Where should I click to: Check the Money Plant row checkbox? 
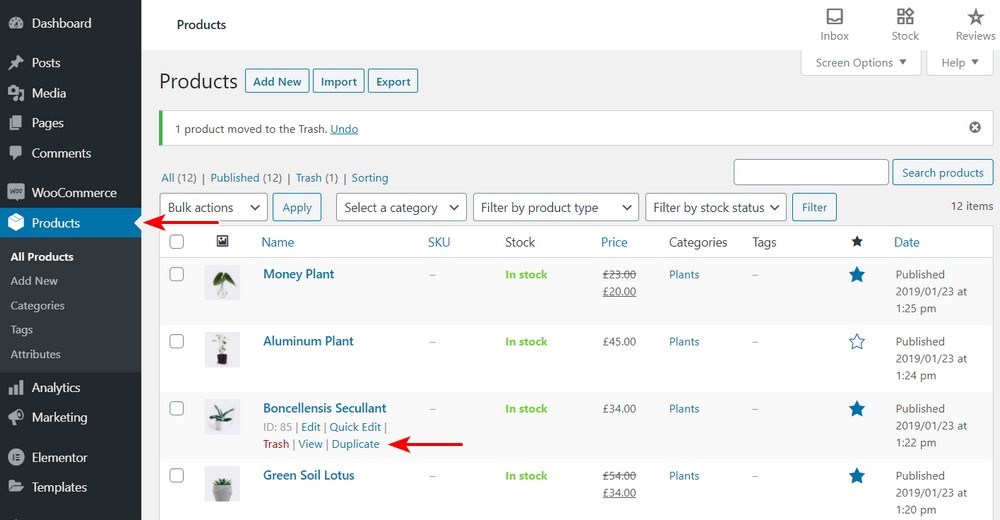click(177, 274)
